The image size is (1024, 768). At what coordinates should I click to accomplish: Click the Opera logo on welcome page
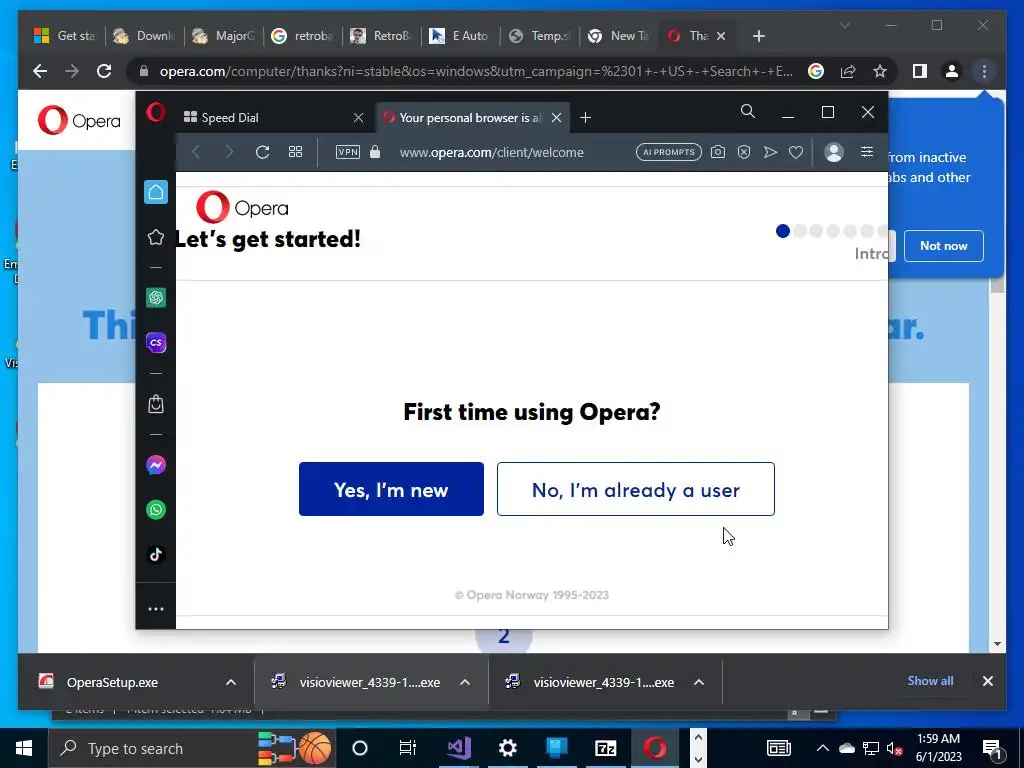[242, 207]
